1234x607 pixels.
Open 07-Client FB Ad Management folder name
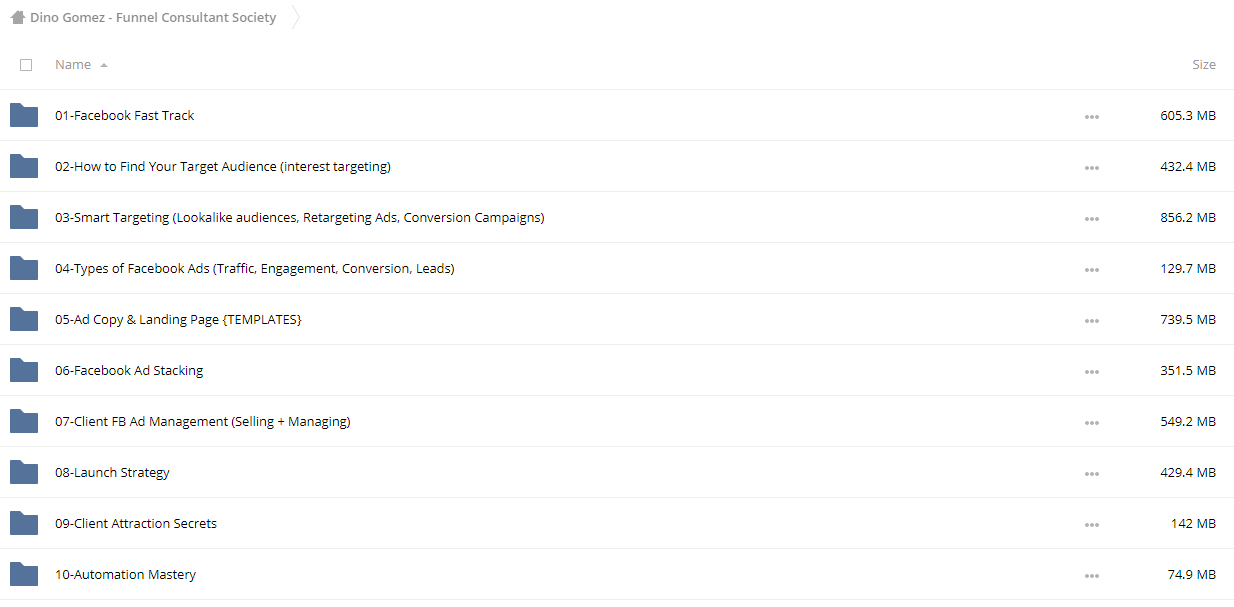203,422
